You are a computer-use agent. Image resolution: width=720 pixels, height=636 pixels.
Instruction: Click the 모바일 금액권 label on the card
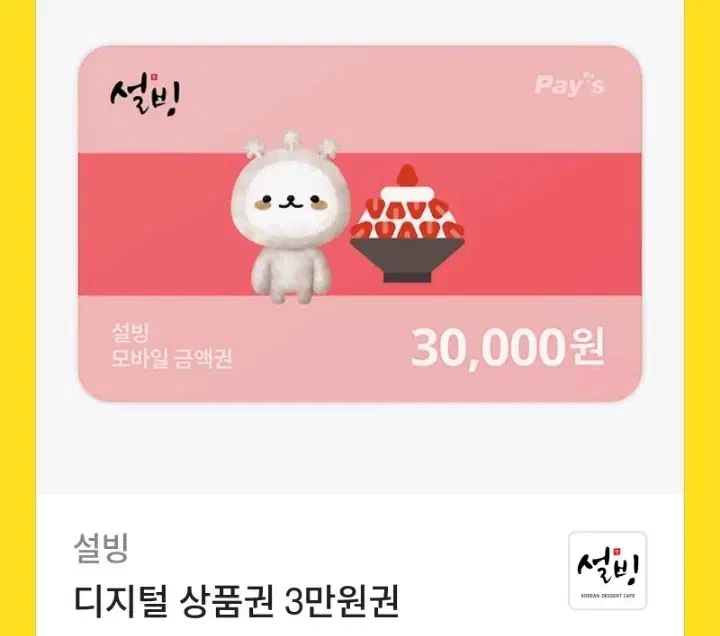coord(172,359)
